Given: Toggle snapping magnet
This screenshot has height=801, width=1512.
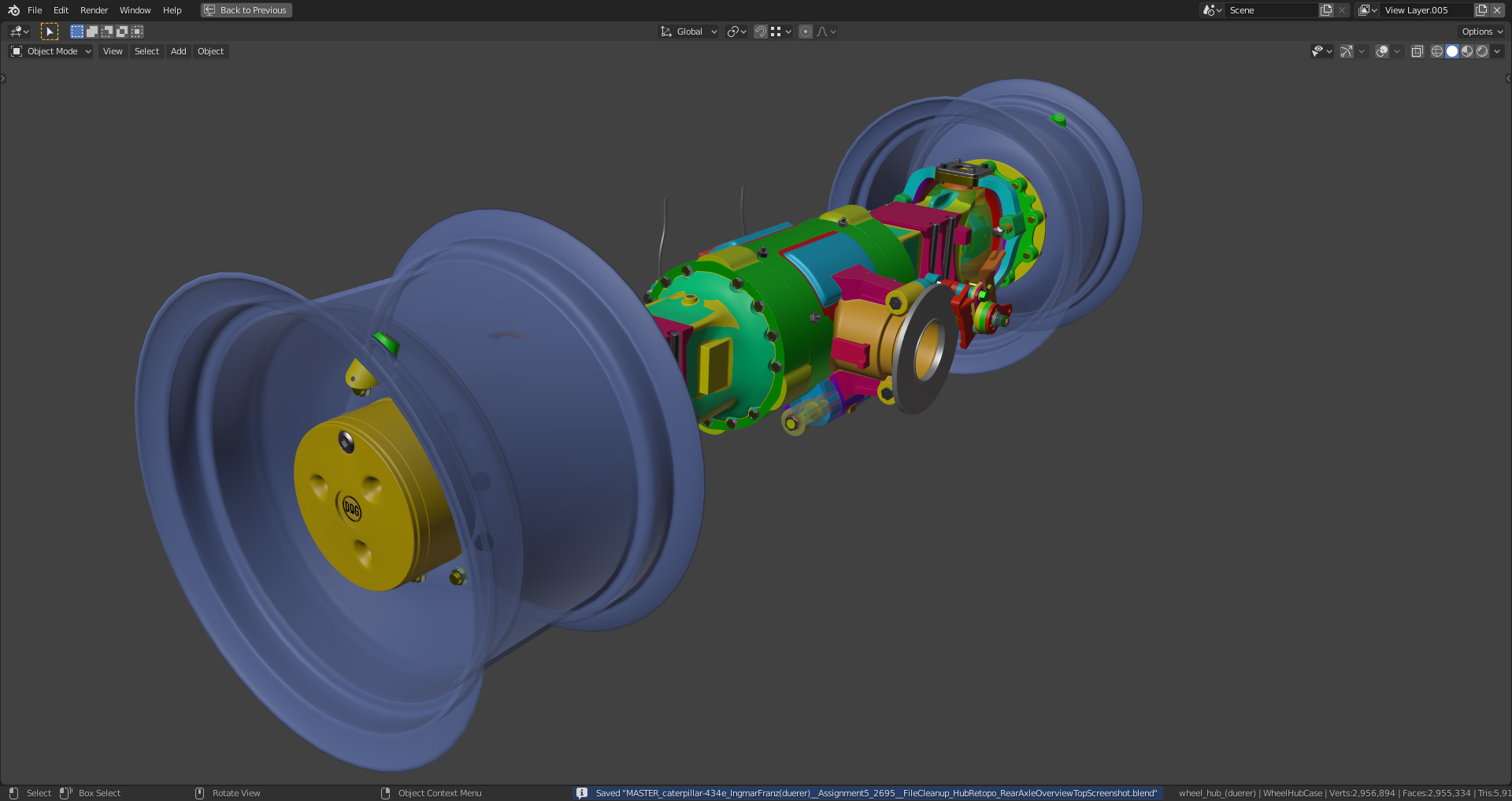Looking at the screenshot, I should 761,32.
